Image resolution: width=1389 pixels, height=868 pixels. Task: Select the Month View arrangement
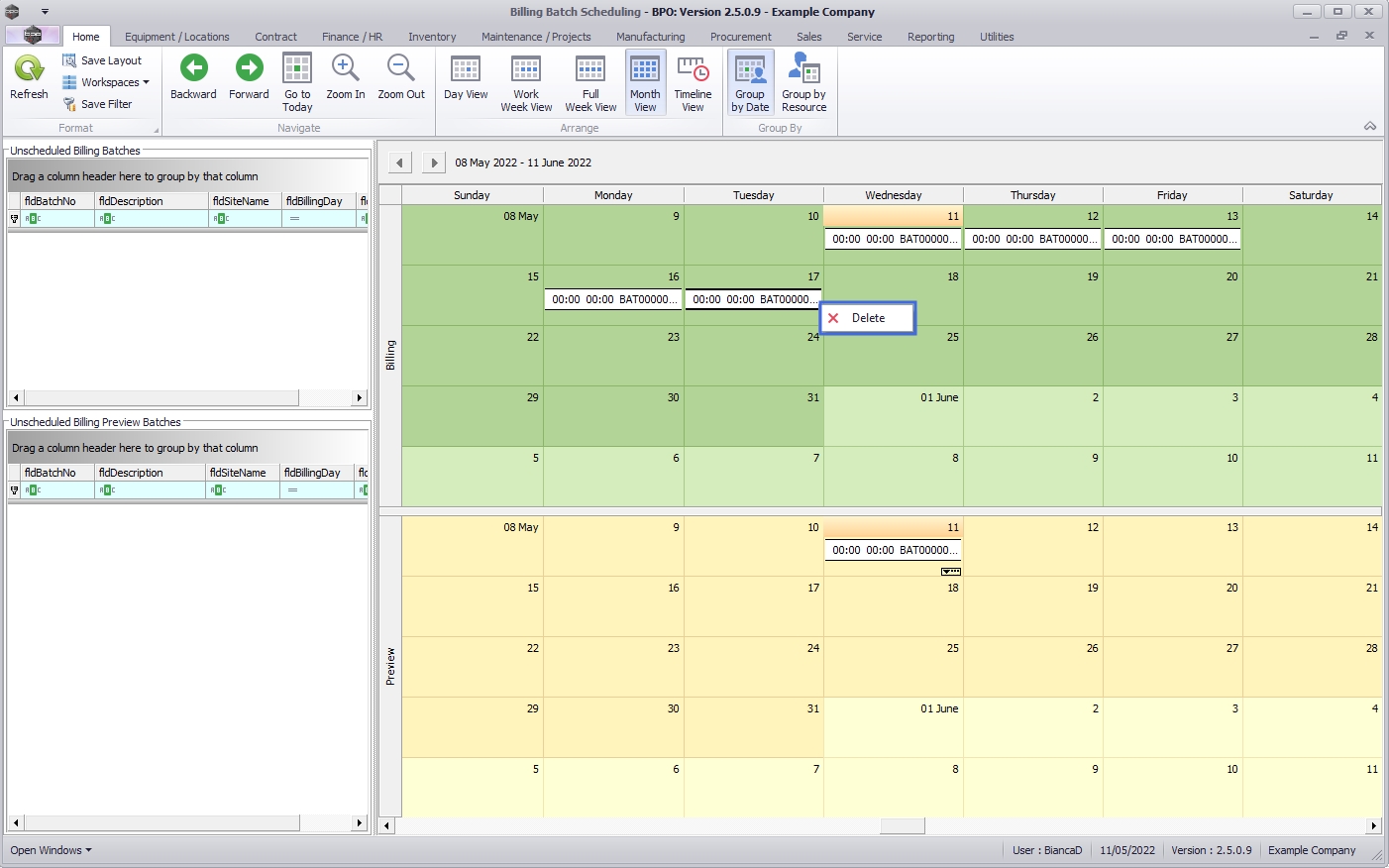[645, 83]
